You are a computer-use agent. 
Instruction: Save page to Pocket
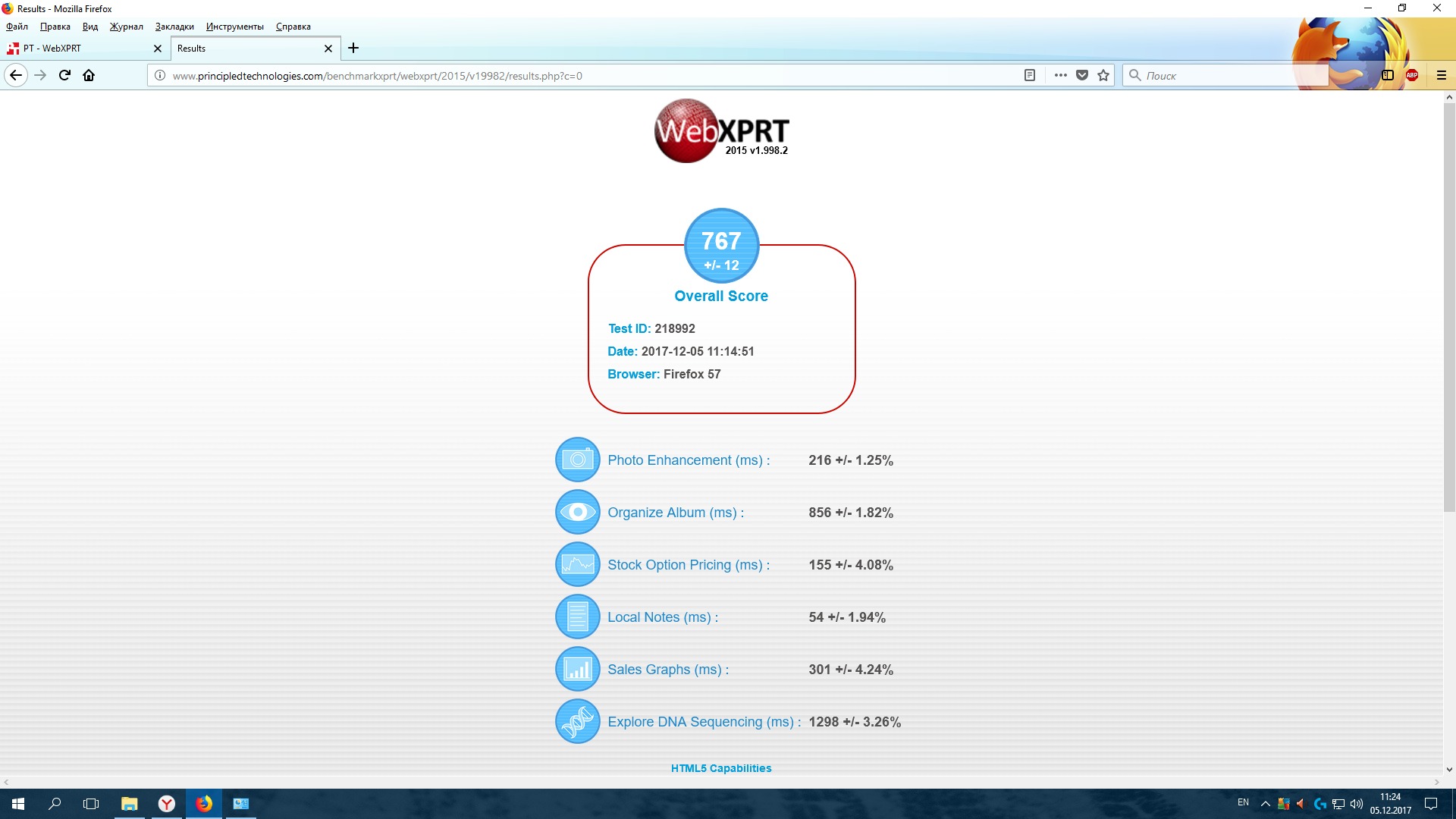click(x=1082, y=75)
